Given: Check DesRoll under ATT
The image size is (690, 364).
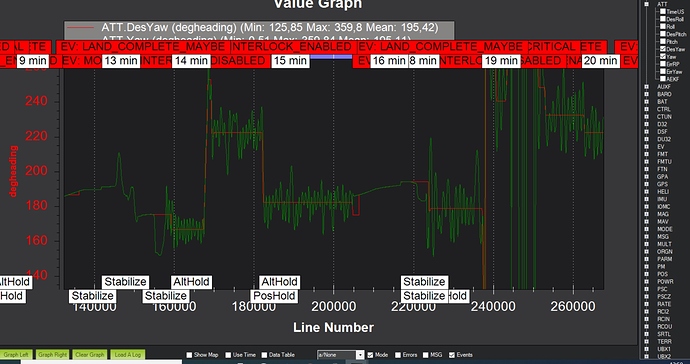Looking at the screenshot, I should [x=662, y=19].
